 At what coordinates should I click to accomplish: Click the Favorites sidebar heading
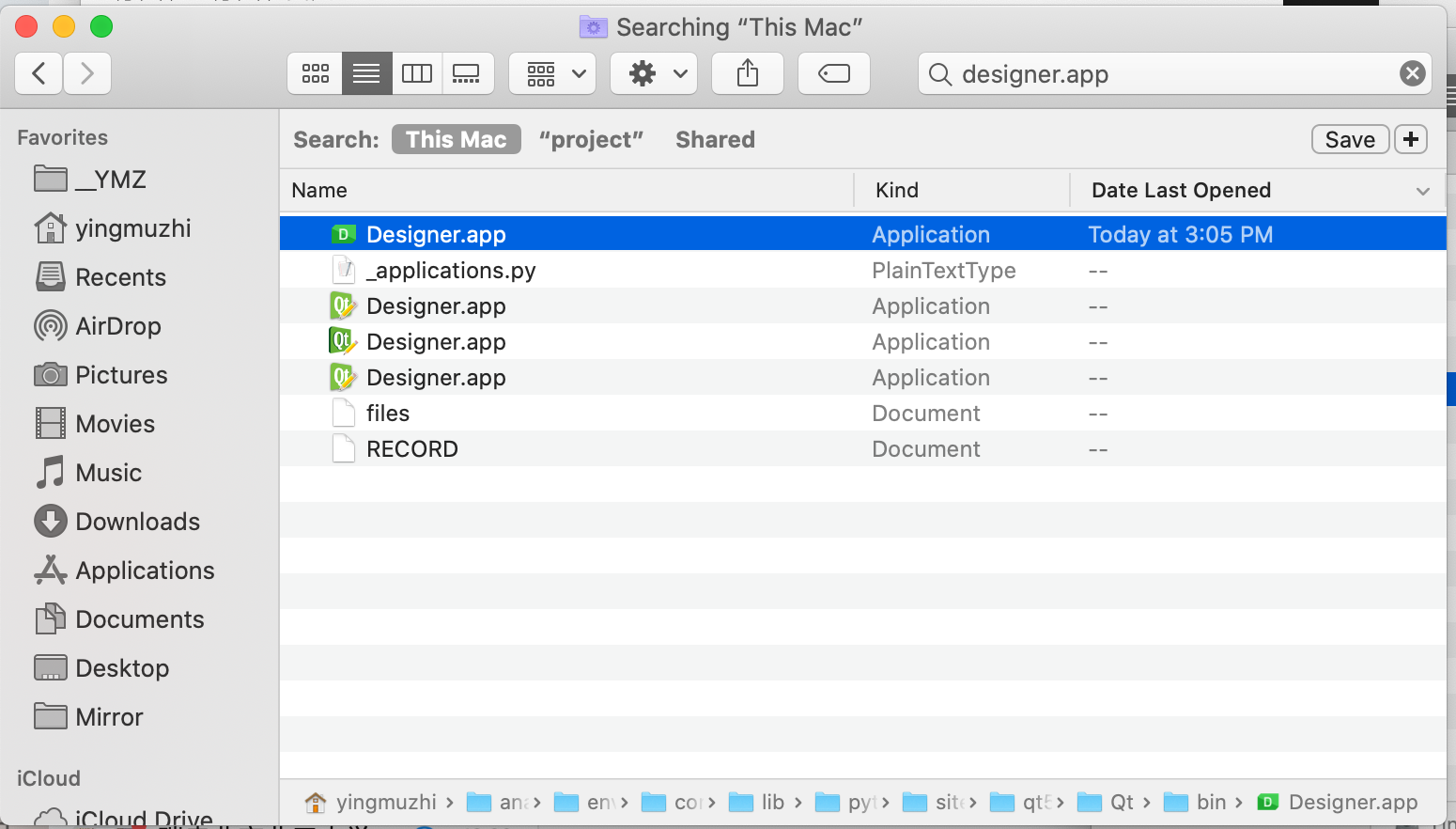tap(62, 137)
